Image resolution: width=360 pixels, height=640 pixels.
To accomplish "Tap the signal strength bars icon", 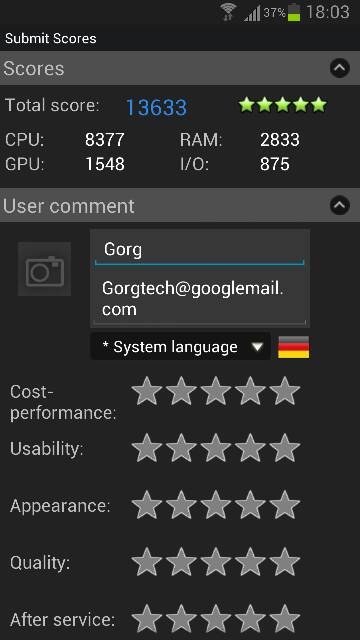I will pos(252,13).
